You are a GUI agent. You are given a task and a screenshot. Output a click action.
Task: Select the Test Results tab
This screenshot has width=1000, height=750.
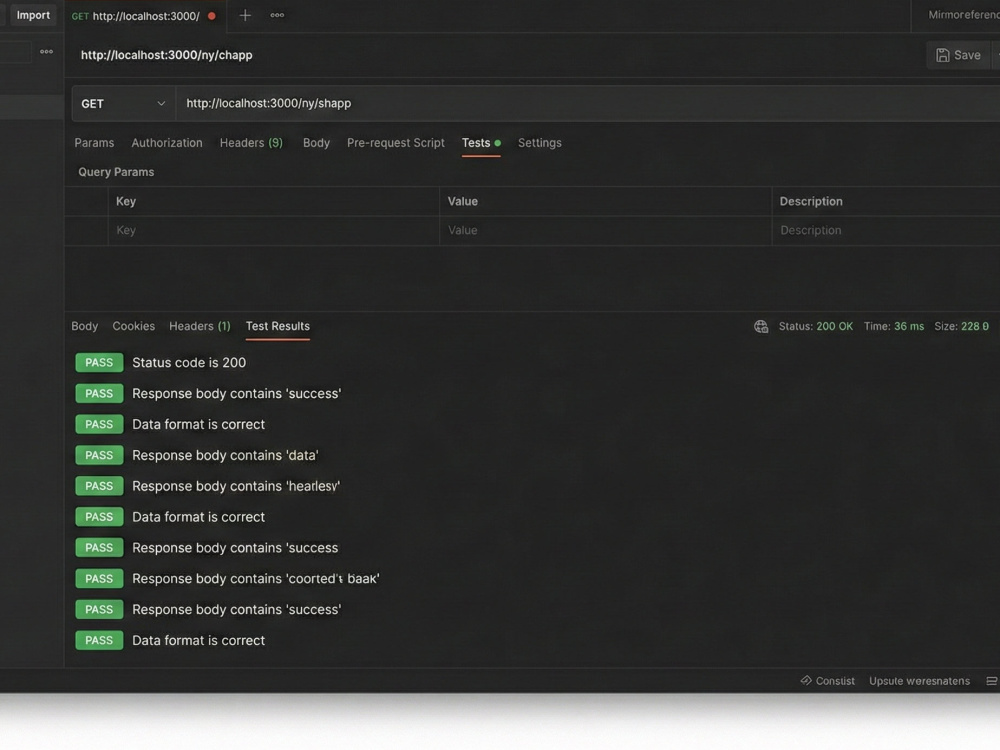[277, 326]
